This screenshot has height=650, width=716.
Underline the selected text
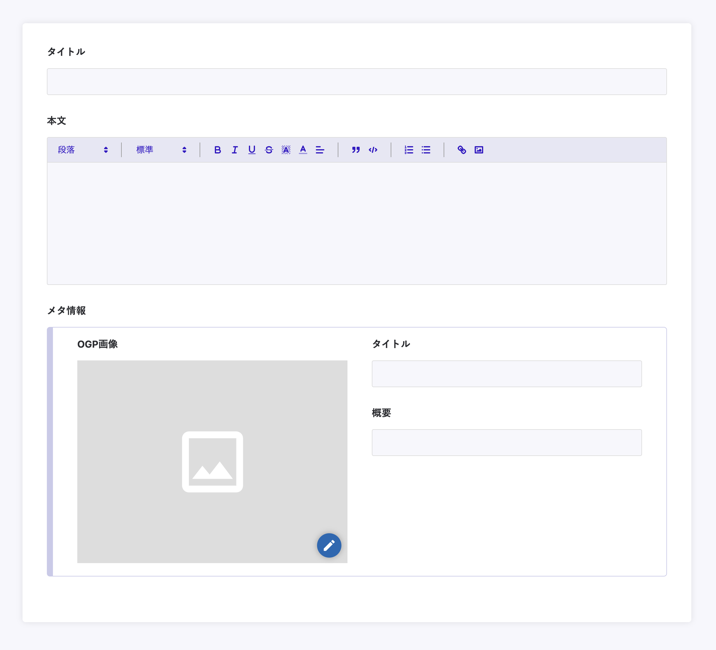click(251, 150)
